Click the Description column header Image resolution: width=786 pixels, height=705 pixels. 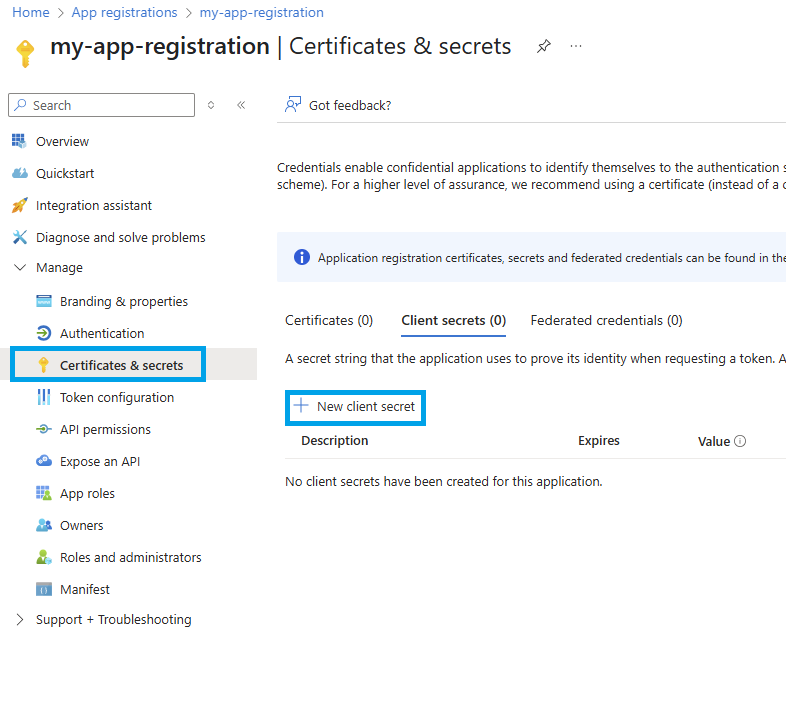point(334,441)
